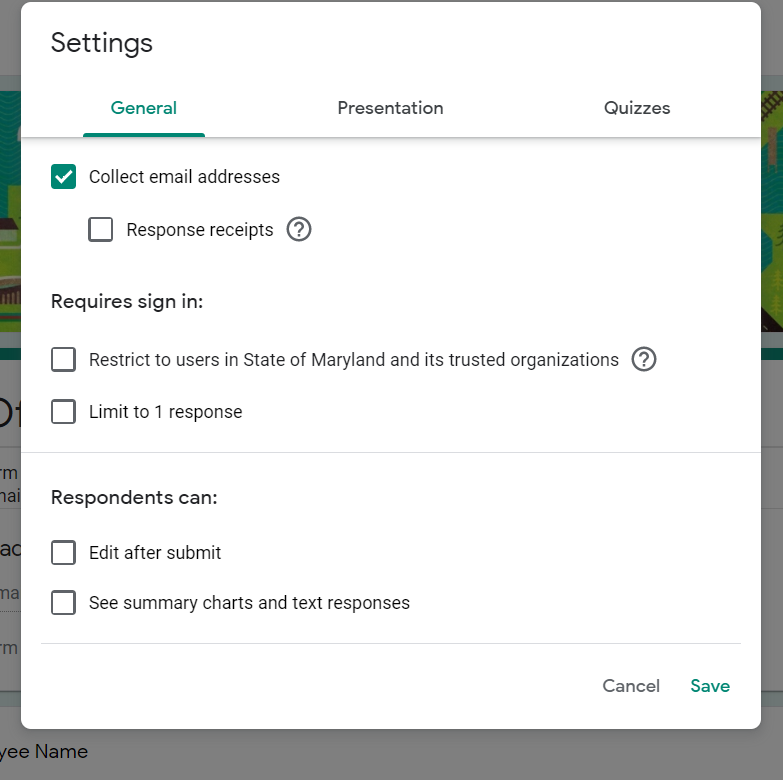Image resolution: width=783 pixels, height=780 pixels.
Task: Click the Settings dialog title
Action: (x=102, y=43)
